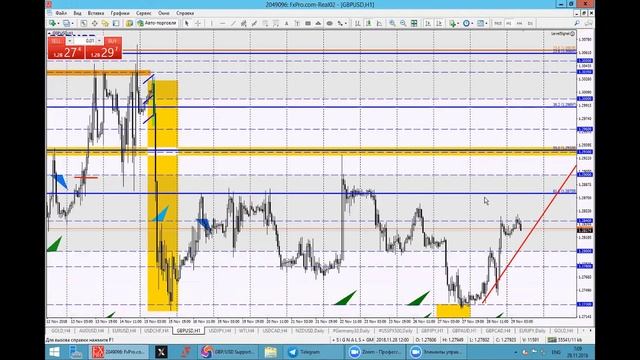Open the Справка menu

(x=185, y=13)
